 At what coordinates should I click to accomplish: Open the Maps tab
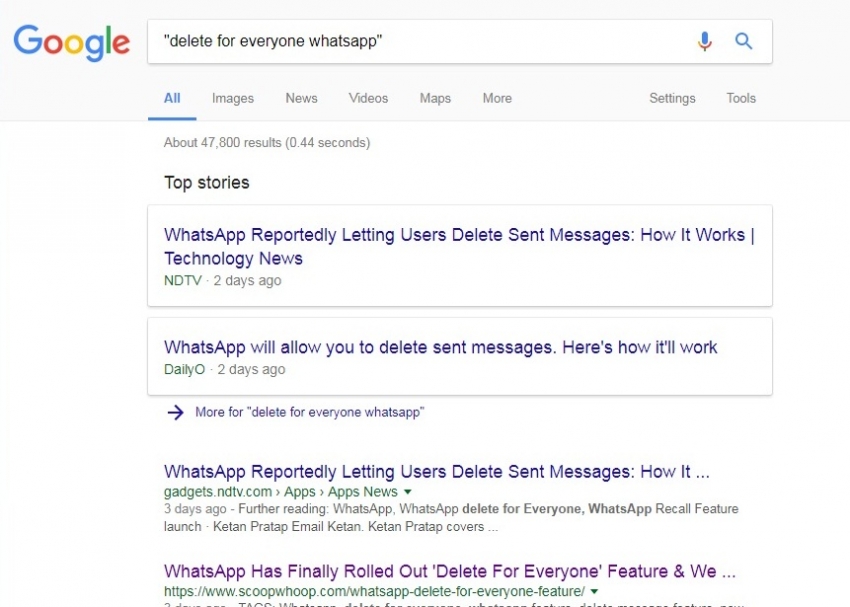(x=435, y=98)
